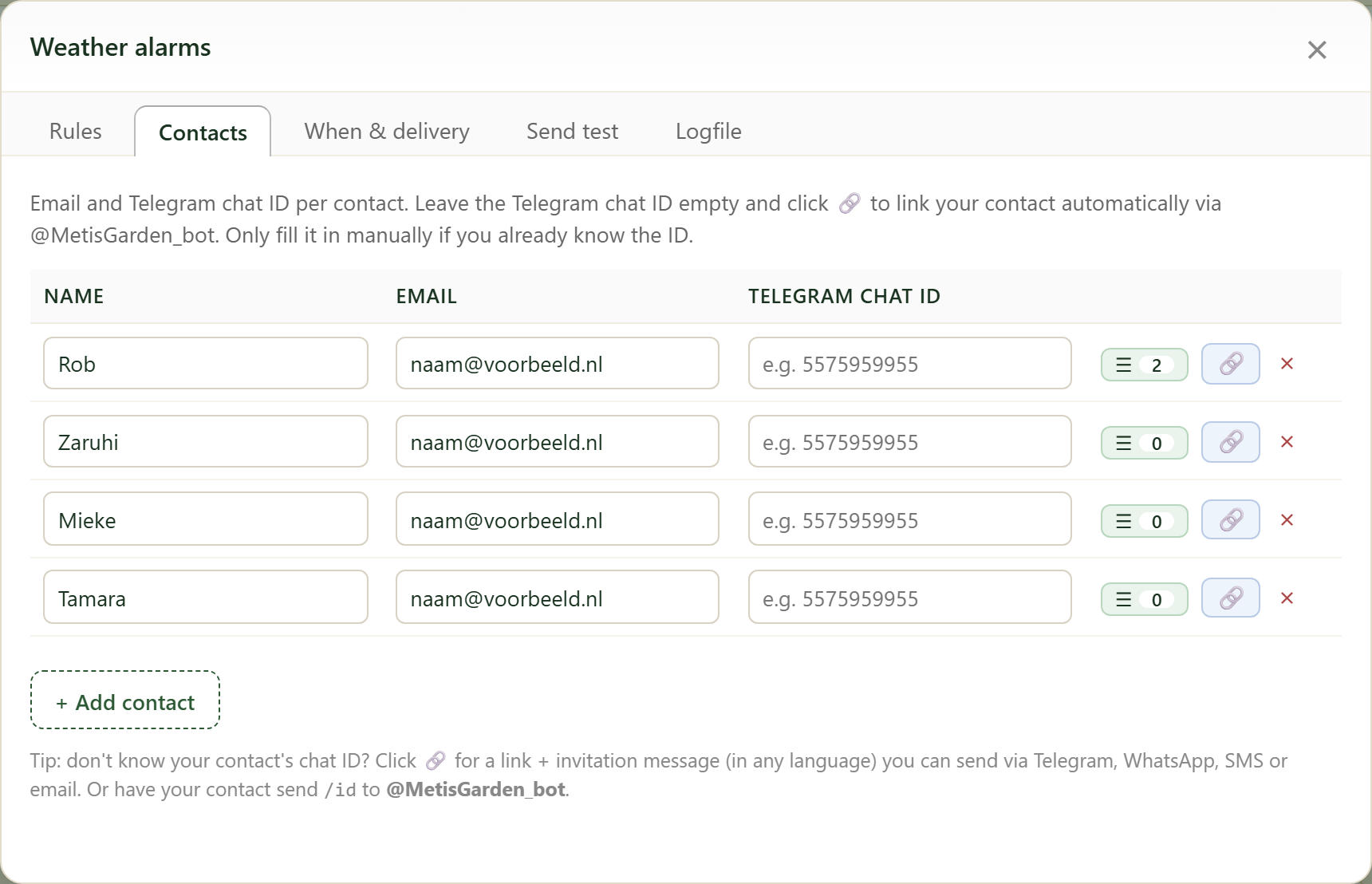
Task: Click Rob's Telegram chat ID field
Action: tap(910, 363)
